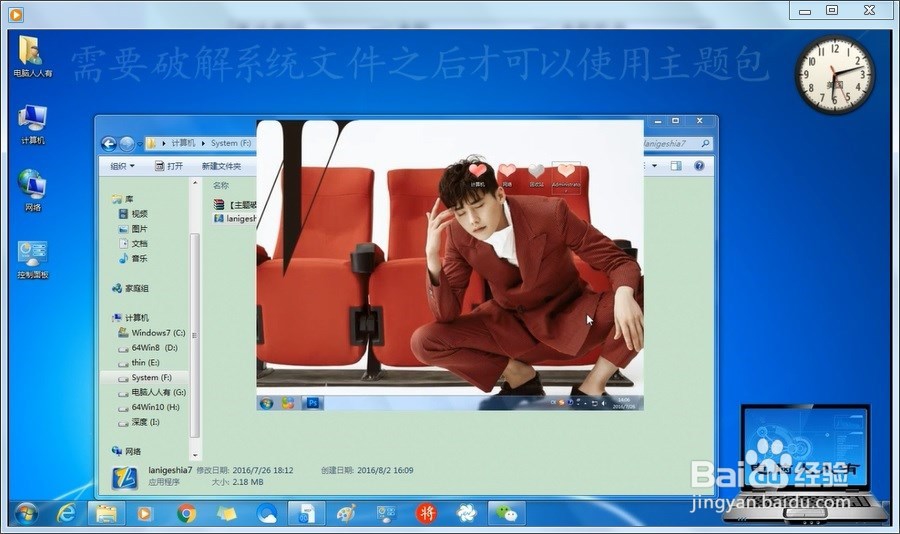Click the magnifier search icon in Explorer
Image resolution: width=900 pixels, height=534 pixels.
(x=705, y=144)
